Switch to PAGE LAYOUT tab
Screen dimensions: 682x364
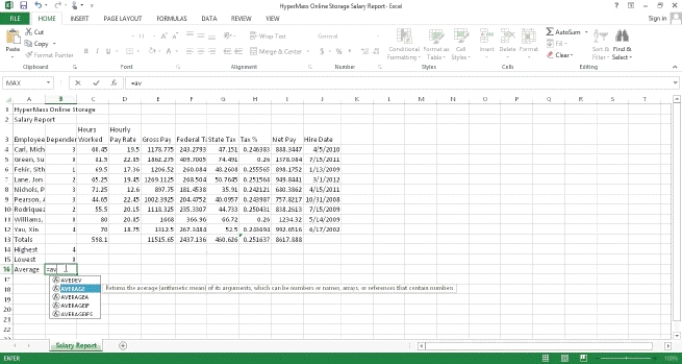click(x=123, y=19)
